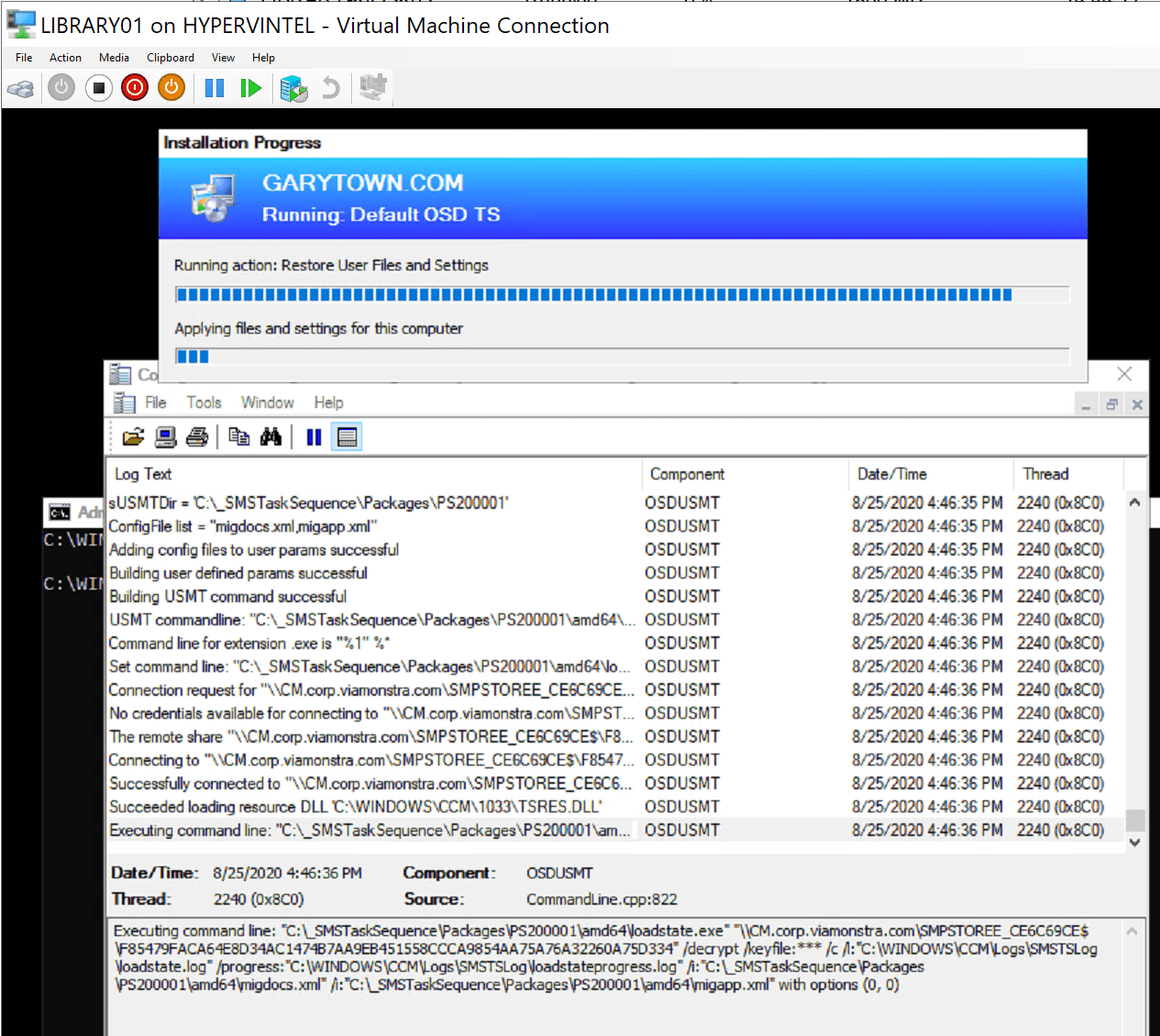Select the 'Building USMT command successful' log row

tap(228, 597)
